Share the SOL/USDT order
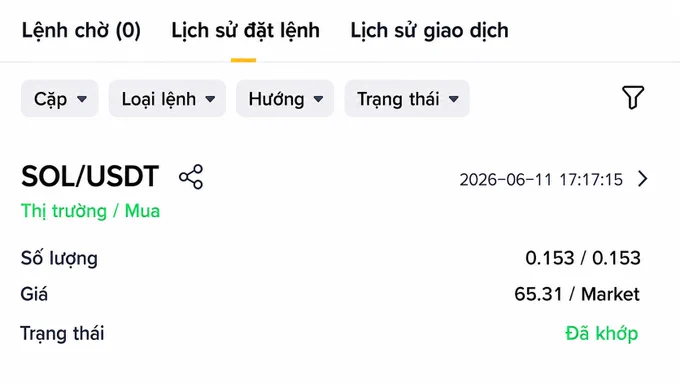 click(191, 177)
